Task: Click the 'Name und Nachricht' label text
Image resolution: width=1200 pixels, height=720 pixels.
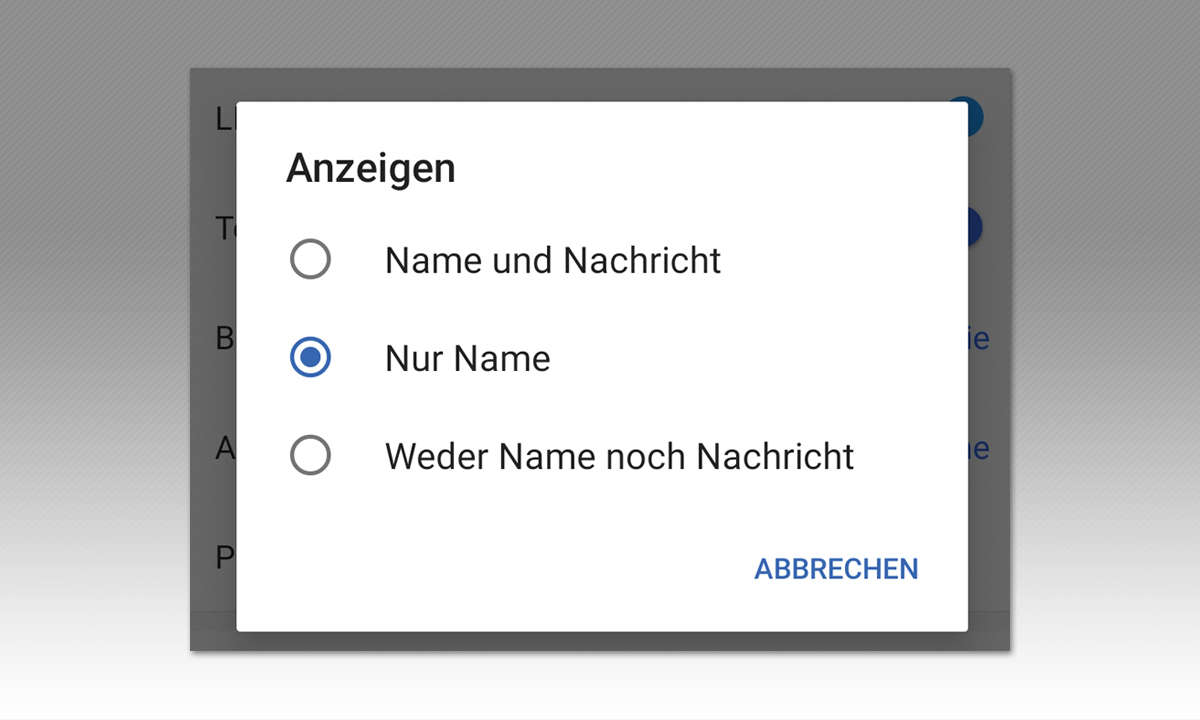Action: (x=552, y=261)
